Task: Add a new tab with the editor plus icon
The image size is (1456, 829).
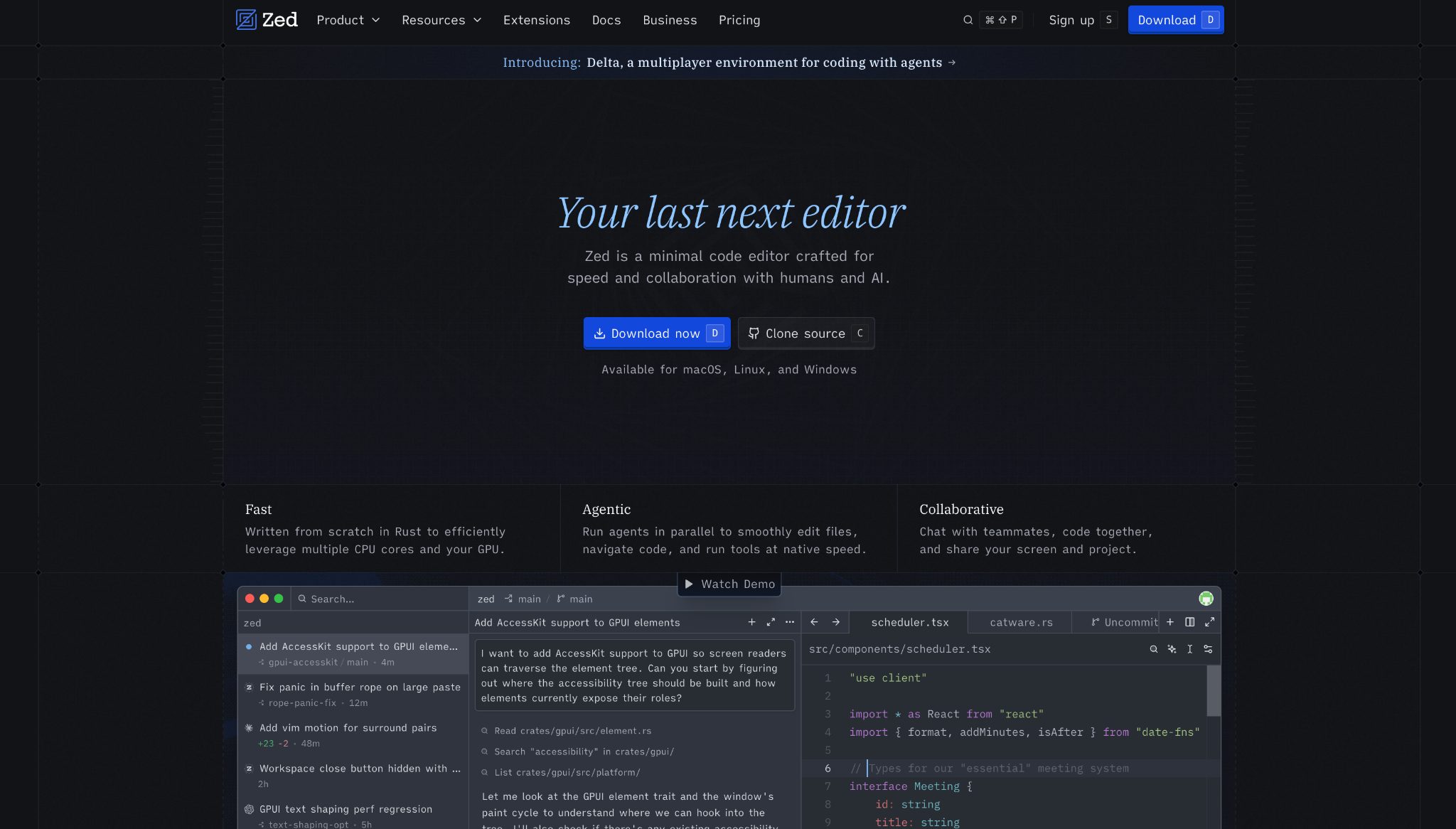Action: point(1170,622)
